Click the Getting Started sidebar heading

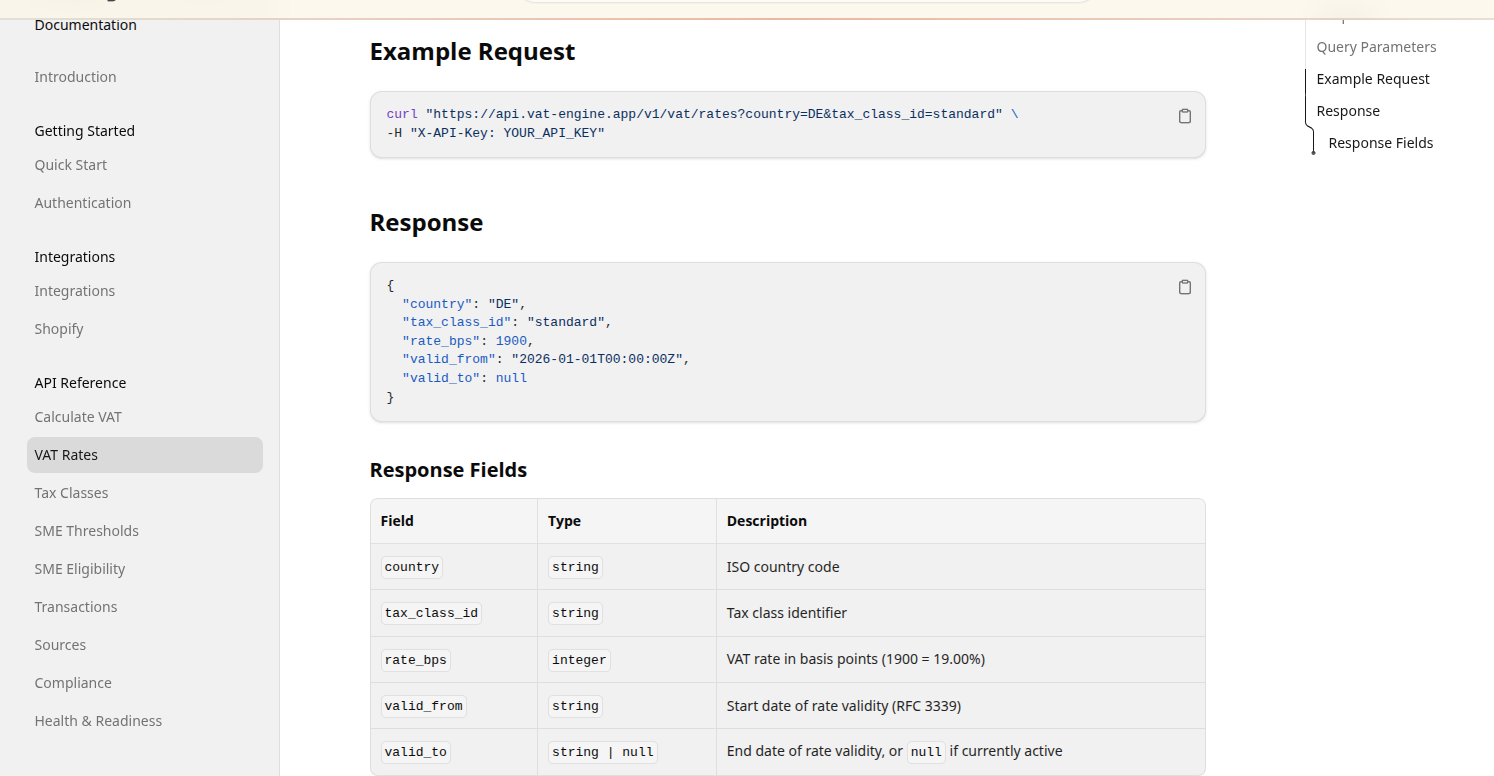click(x=85, y=131)
